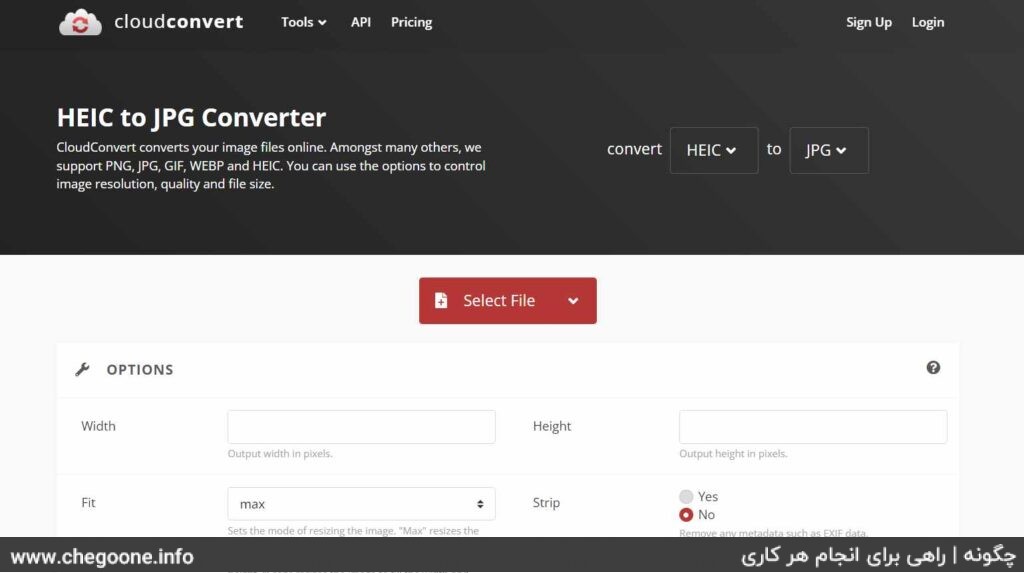Click the CloudConvert cloud logo icon
Viewport: 1024px width, 573px height.
[x=80, y=22]
